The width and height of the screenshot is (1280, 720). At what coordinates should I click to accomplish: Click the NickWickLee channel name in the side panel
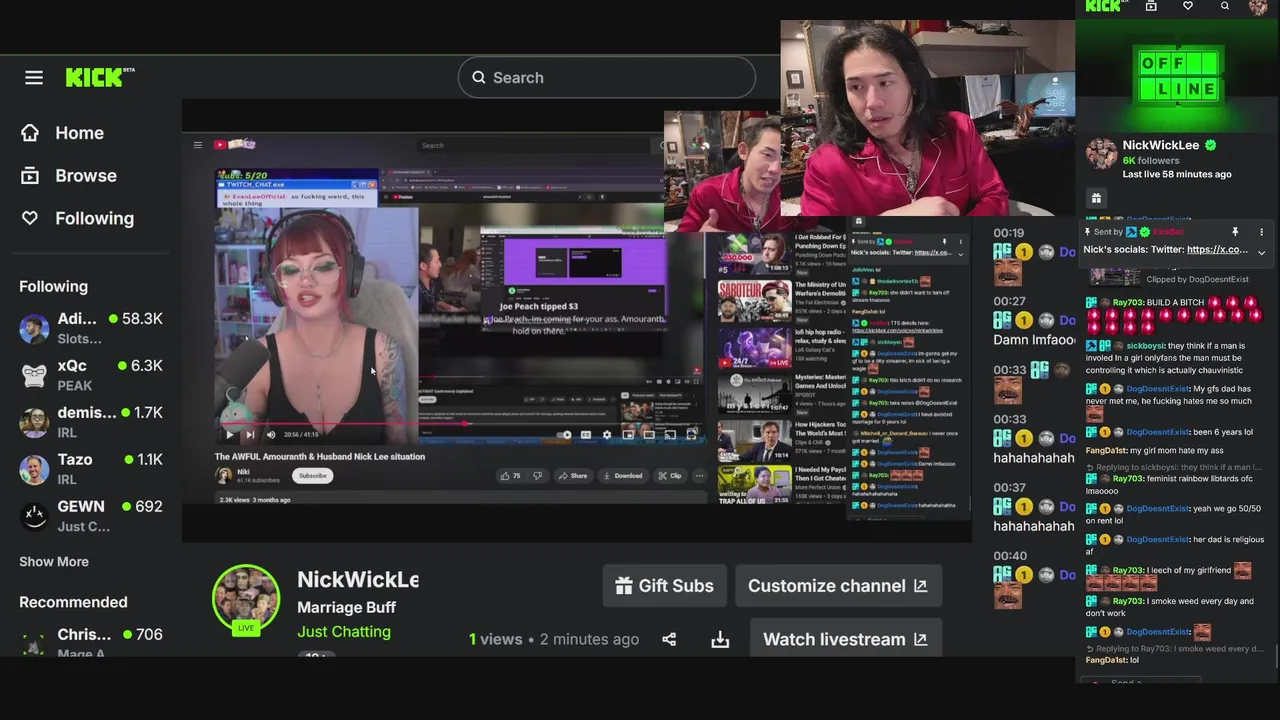coord(1160,145)
